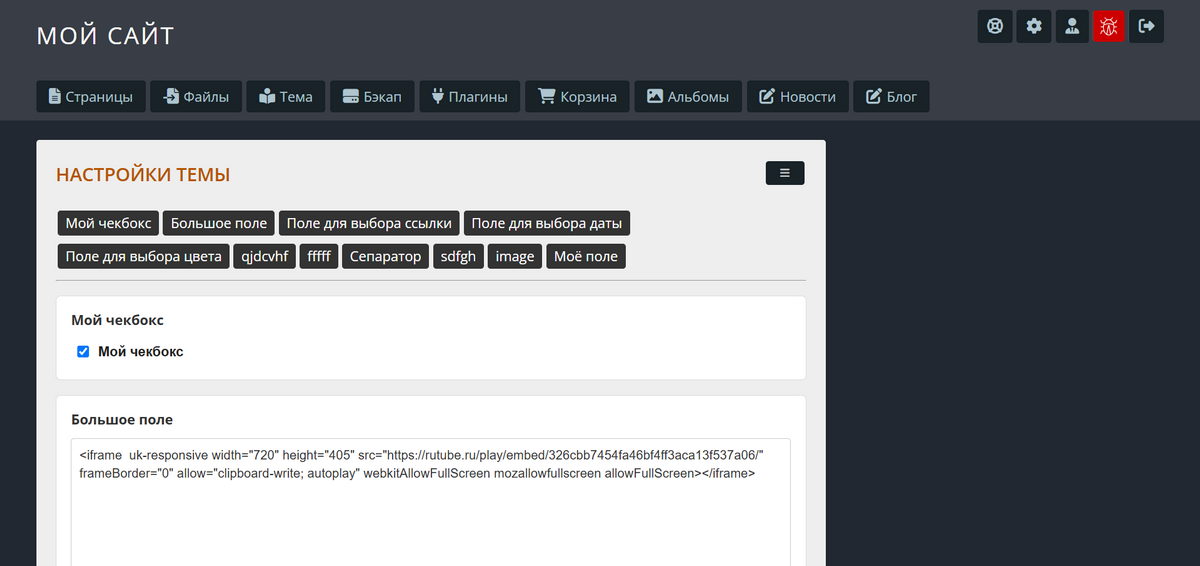Open the settings gear icon
Image resolution: width=1200 pixels, height=566 pixels.
pos(1034,26)
